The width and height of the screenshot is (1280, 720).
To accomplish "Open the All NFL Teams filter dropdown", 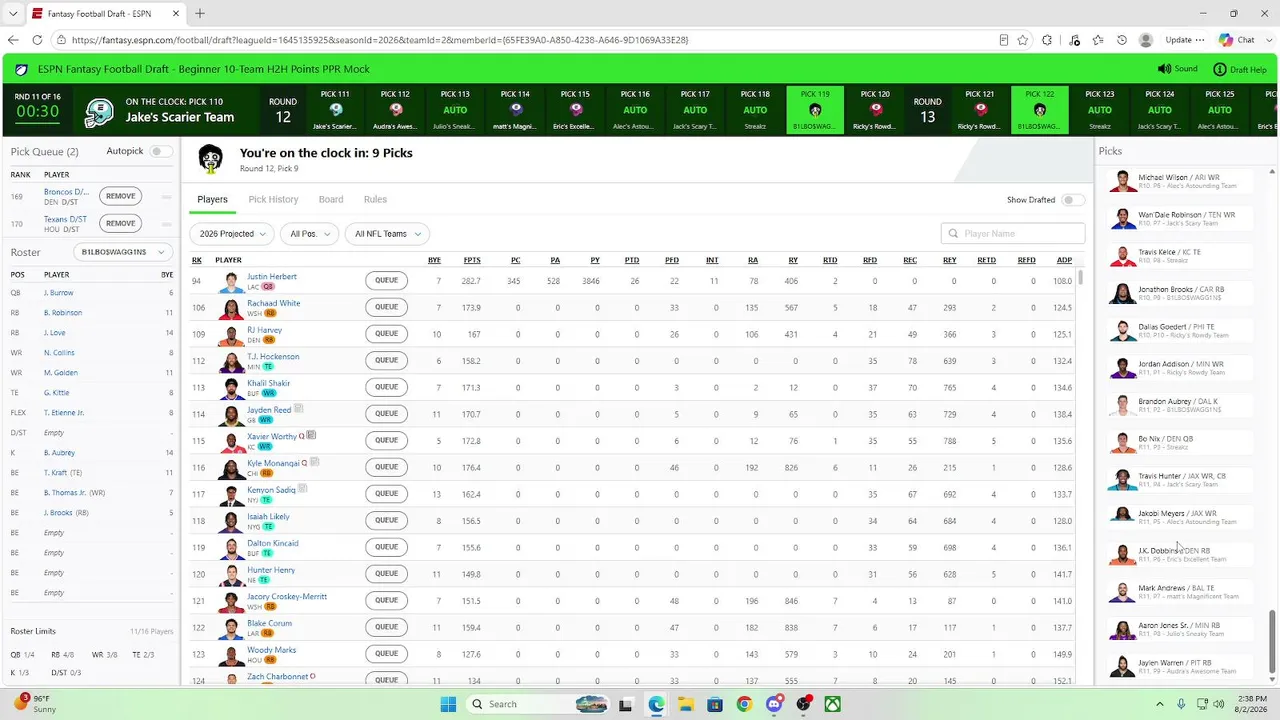I will coord(387,234).
